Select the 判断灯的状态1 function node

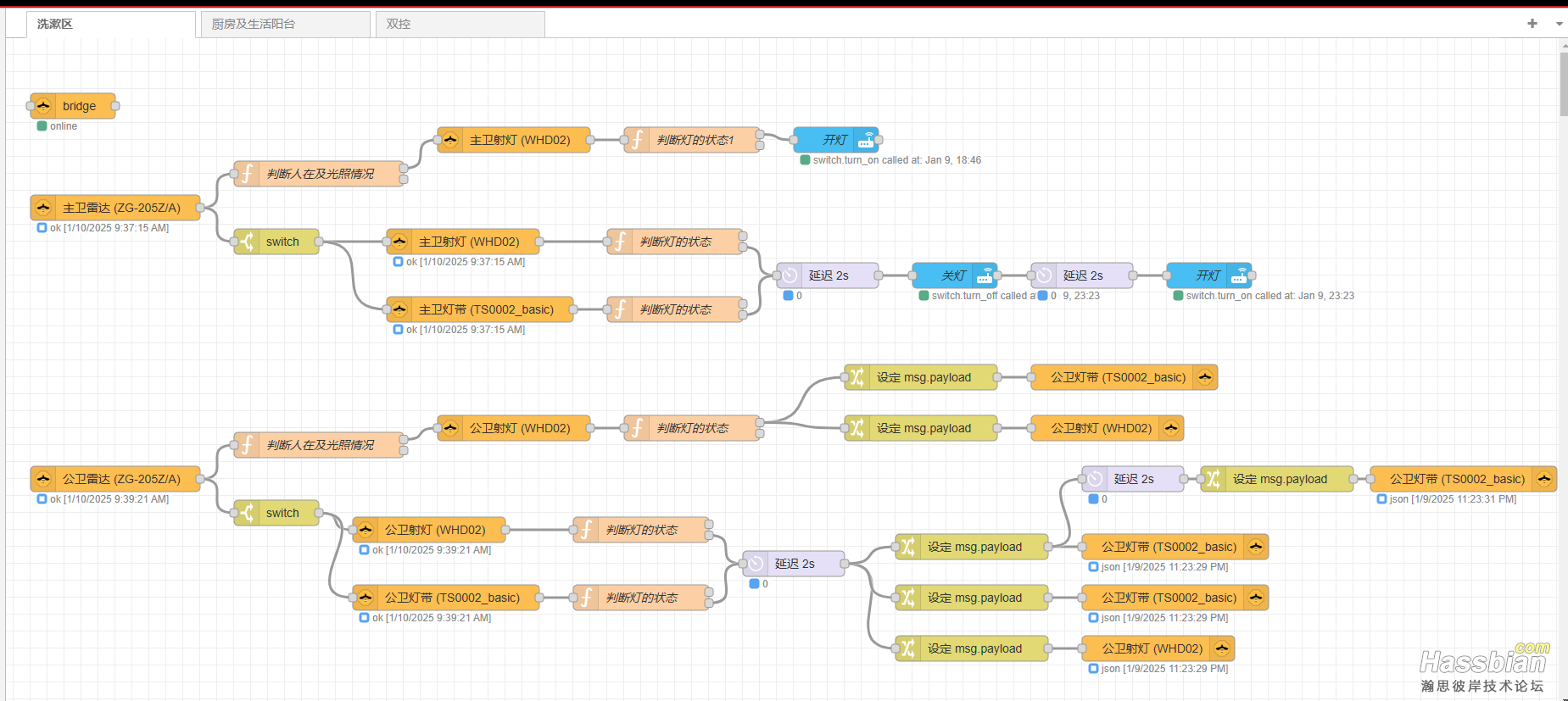click(692, 140)
